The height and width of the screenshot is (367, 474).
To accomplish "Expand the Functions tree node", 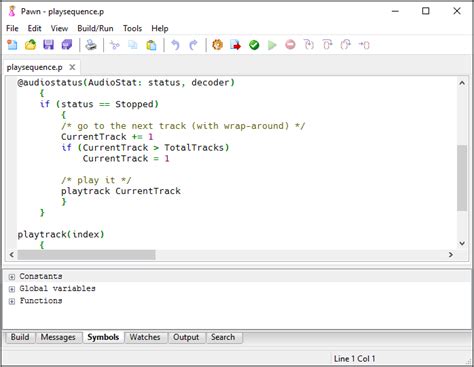I will 12,301.
